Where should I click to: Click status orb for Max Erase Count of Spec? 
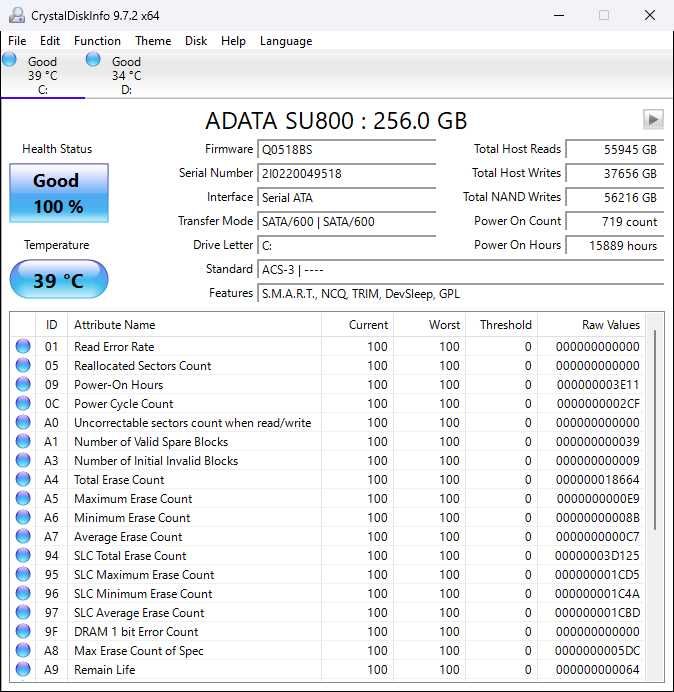[23, 650]
